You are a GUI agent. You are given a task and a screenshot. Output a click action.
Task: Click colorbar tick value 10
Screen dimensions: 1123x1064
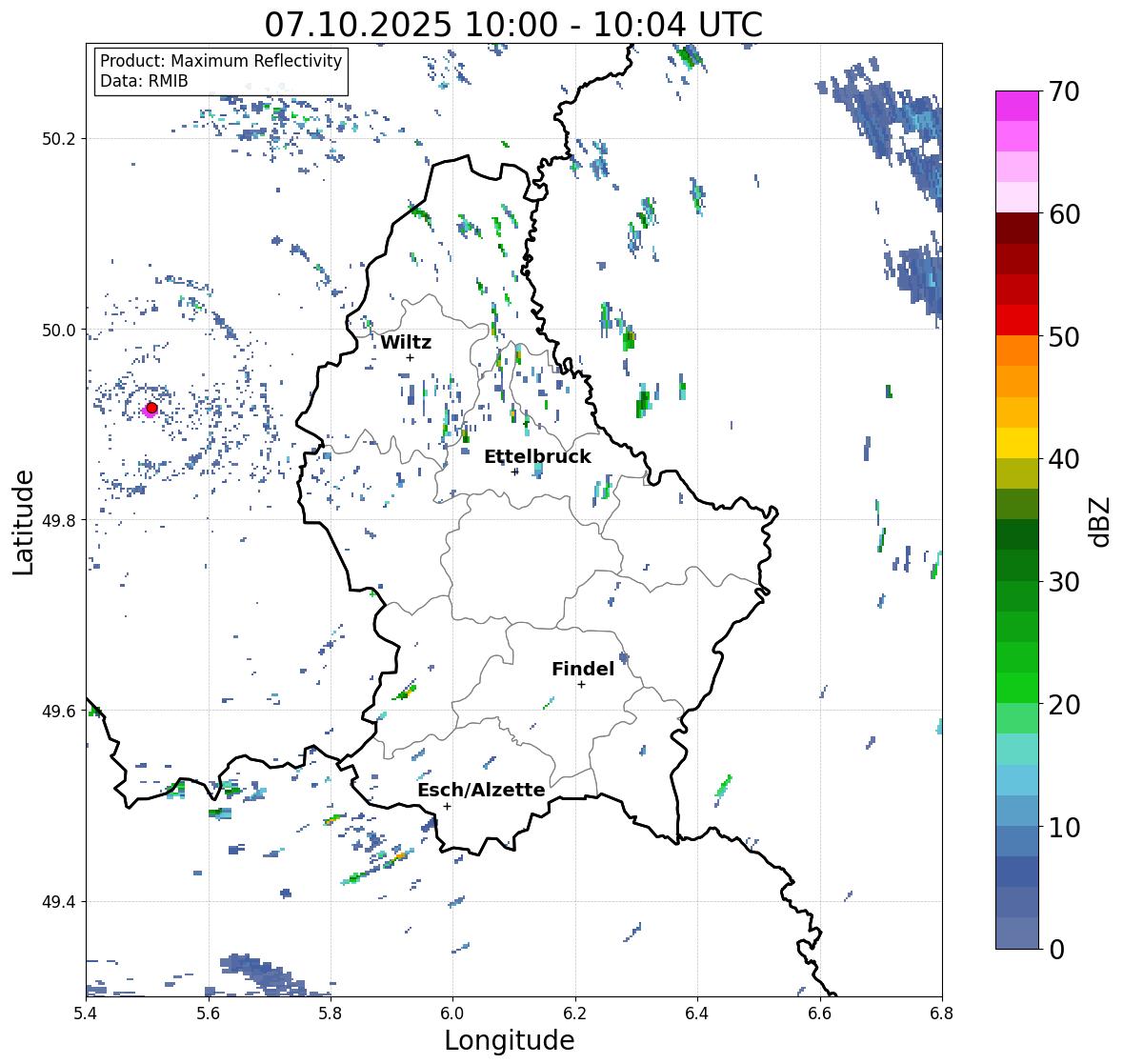point(1064,827)
